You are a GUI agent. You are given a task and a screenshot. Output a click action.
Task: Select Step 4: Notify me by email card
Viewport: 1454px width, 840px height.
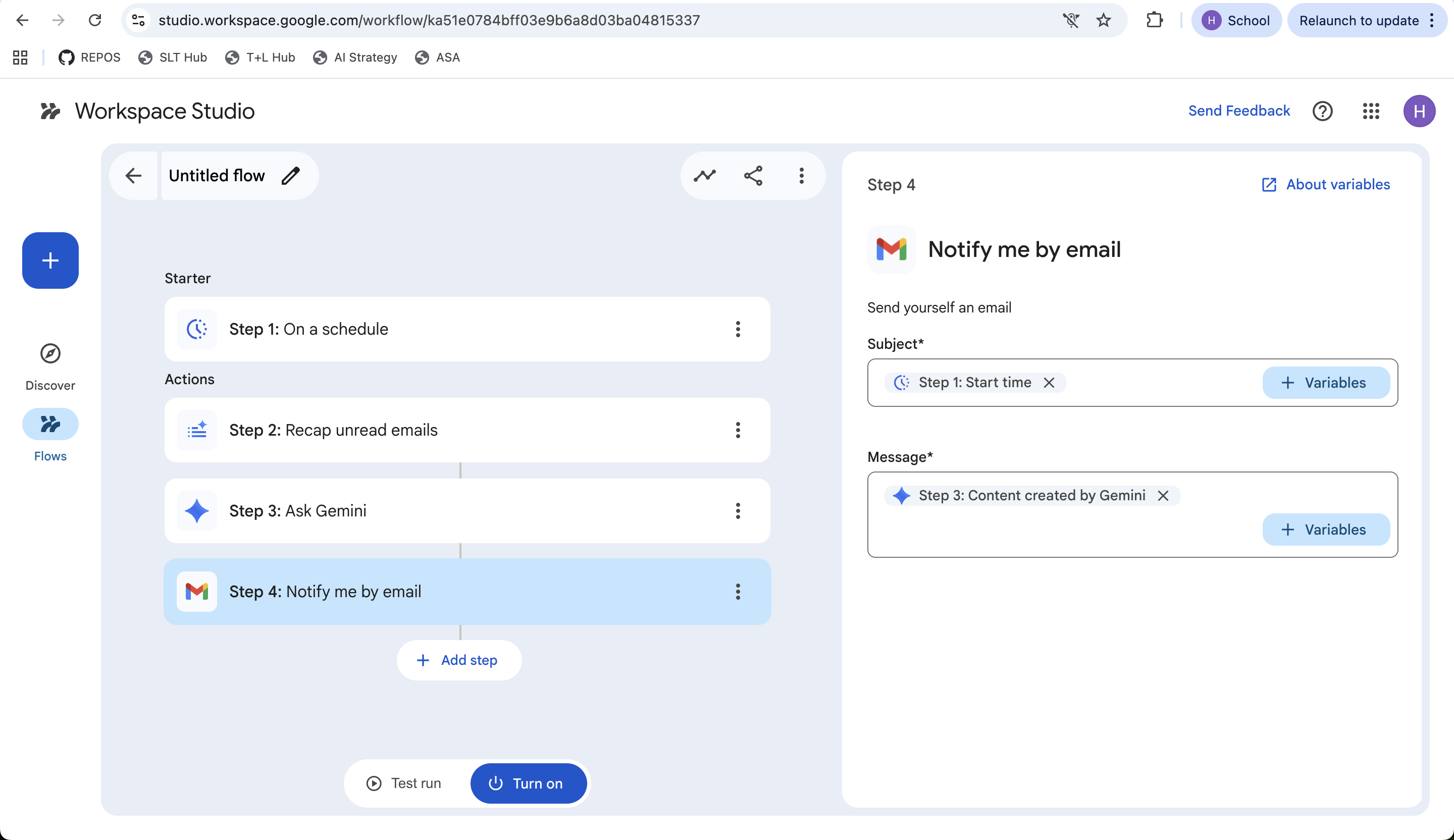pyautogui.click(x=468, y=591)
